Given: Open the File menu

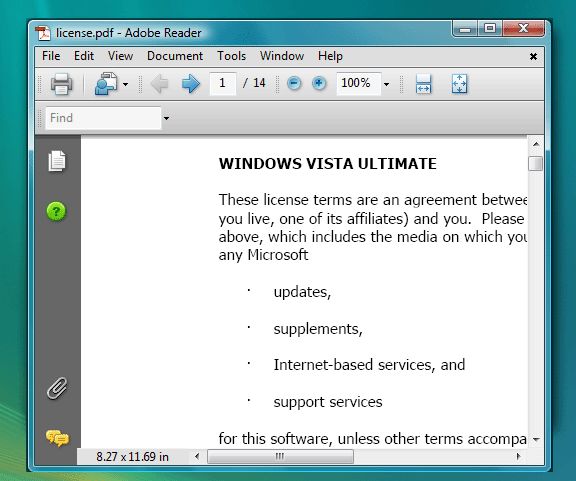Looking at the screenshot, I should pos(51,56).
